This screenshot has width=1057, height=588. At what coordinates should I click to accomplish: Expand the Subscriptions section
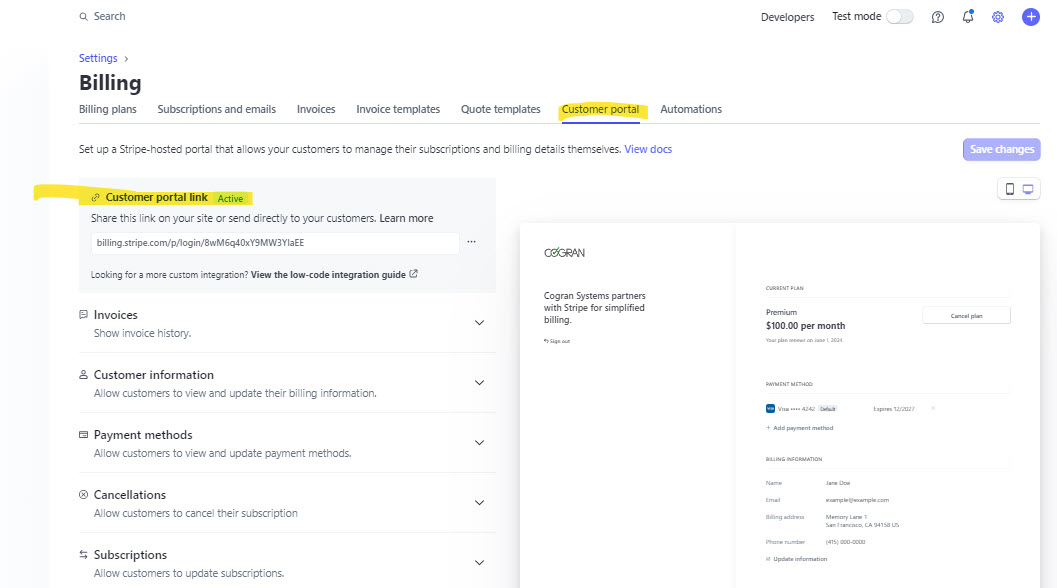[479, 563]
